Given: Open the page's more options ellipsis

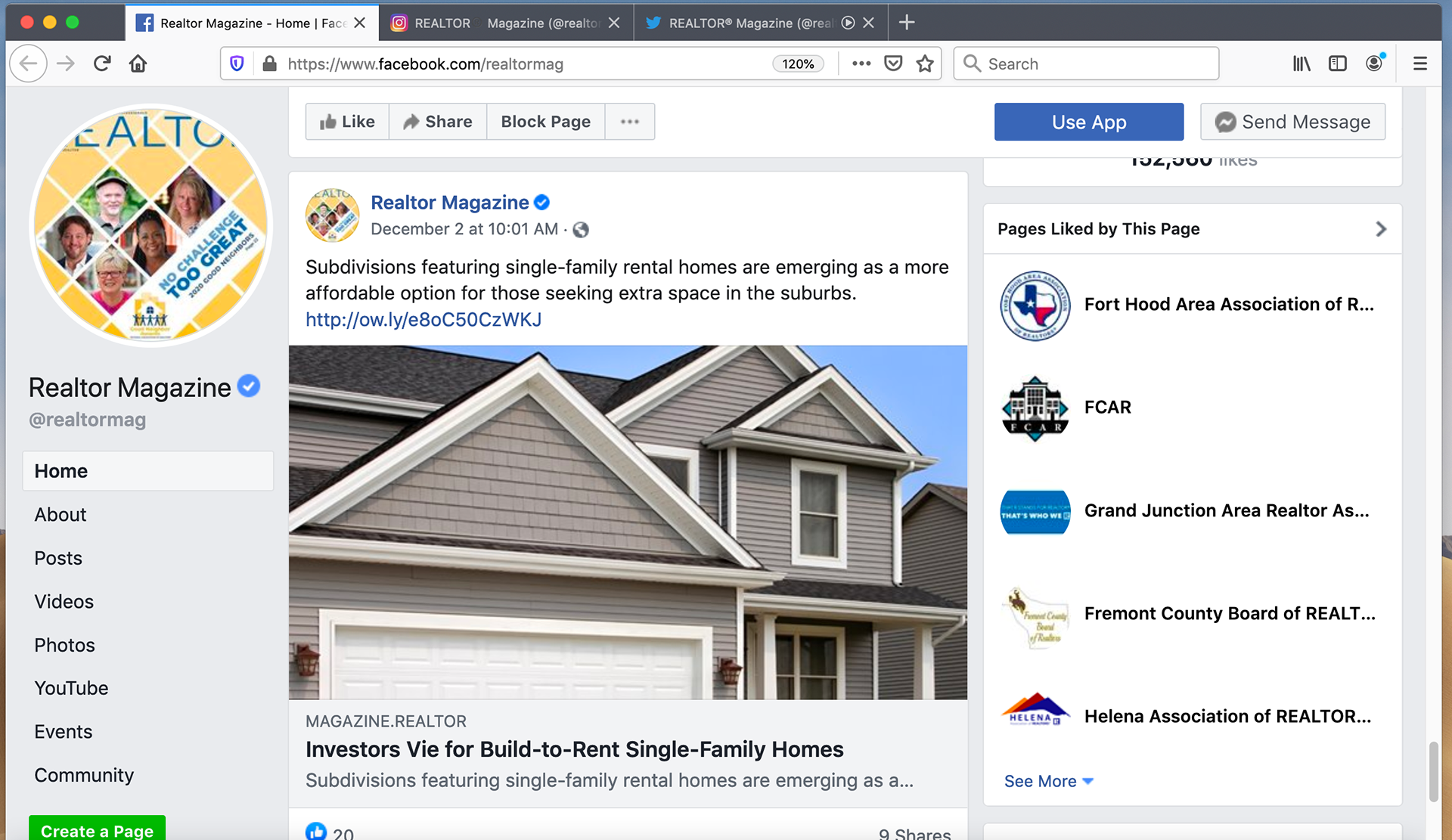Looking at the screenshot, I should 630,122.
